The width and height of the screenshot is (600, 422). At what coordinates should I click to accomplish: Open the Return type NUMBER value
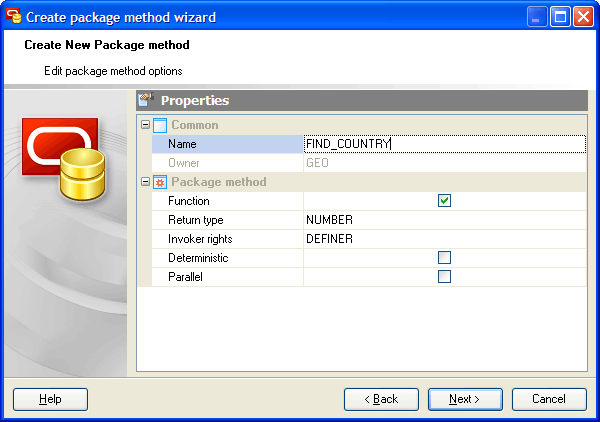click(445, 220)
